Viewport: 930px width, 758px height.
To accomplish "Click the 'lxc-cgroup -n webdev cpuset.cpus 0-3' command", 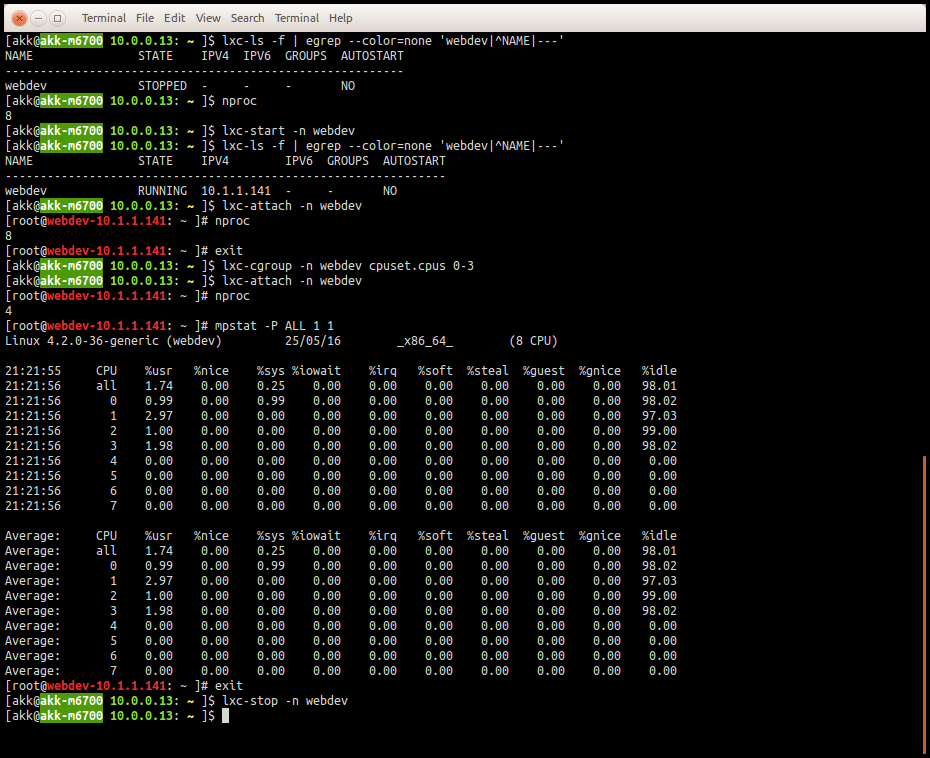I will [x=348, y=266].
